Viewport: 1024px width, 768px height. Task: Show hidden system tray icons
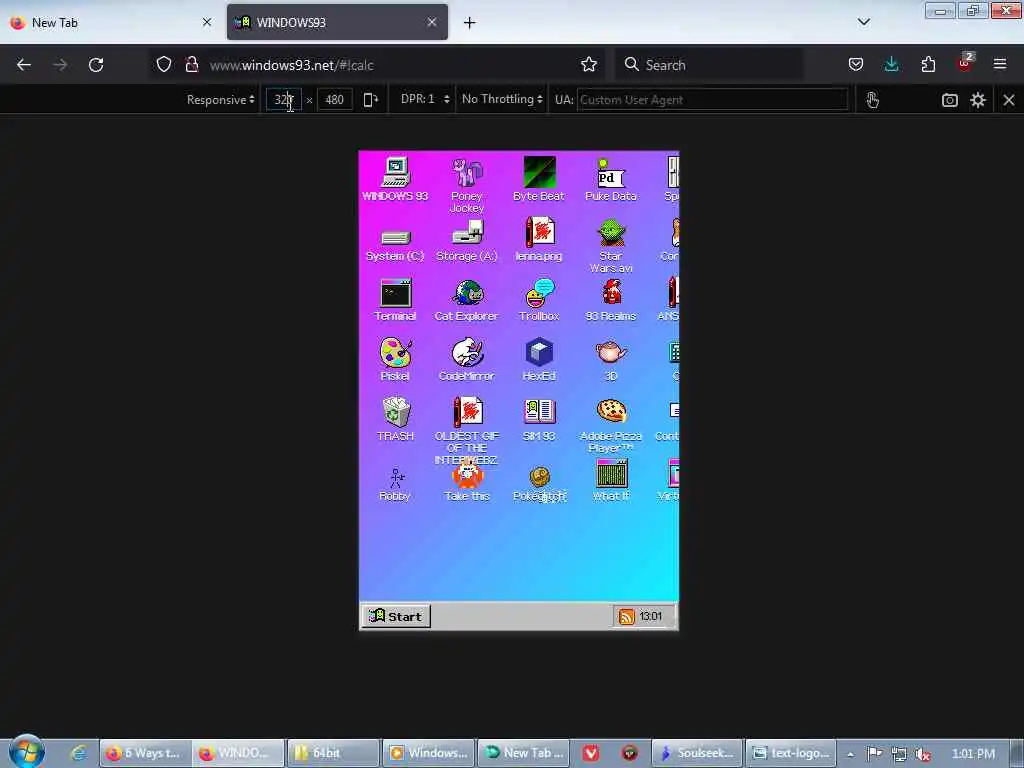pos(850,754)
